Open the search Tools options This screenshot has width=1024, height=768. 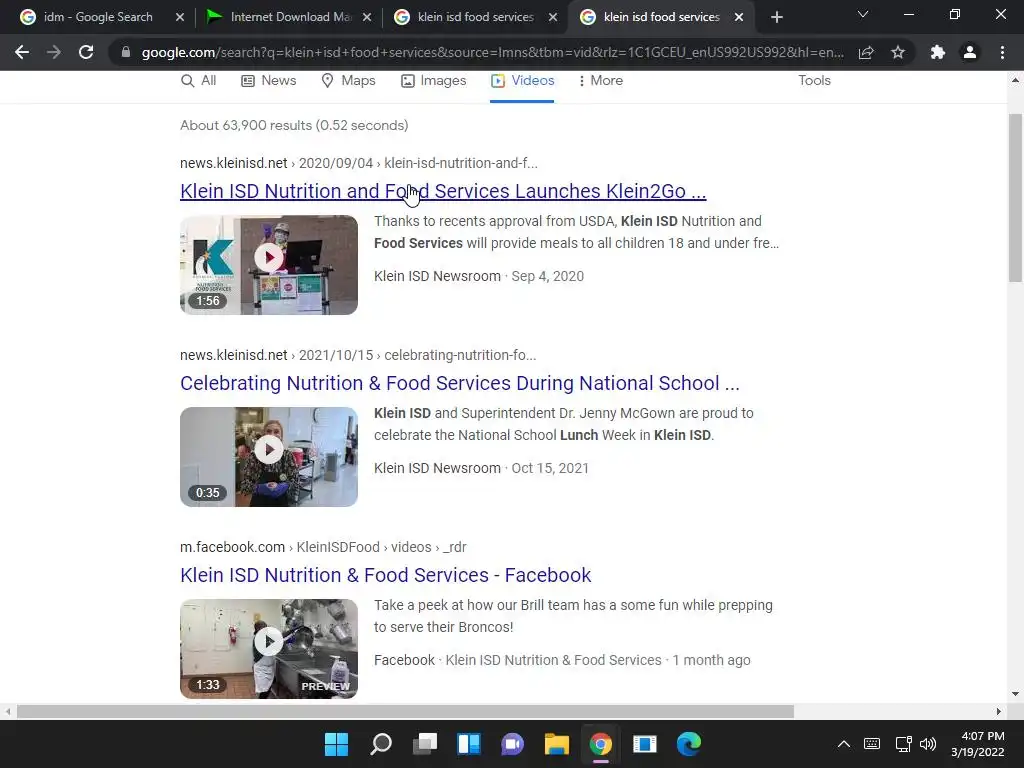(x=814, y=80)
